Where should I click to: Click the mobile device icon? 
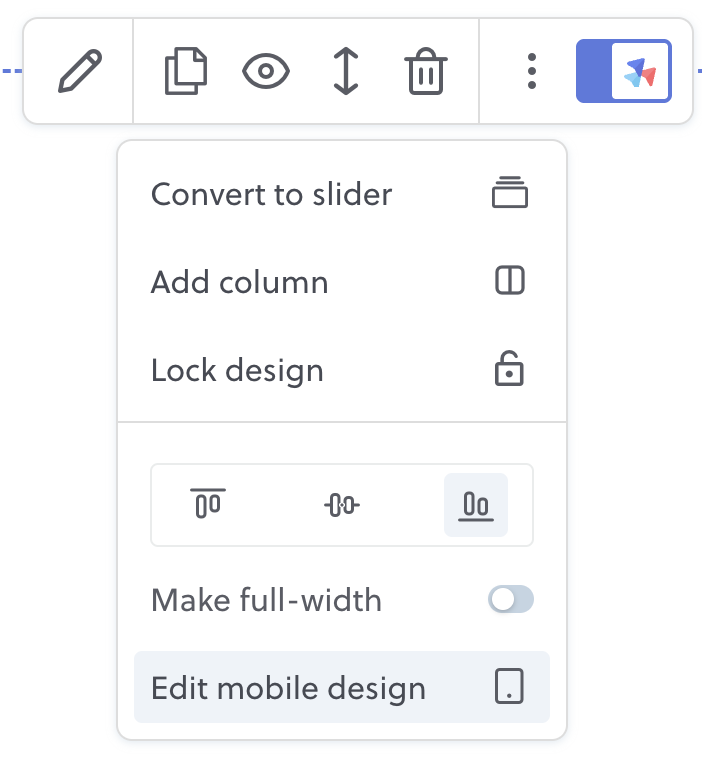click(x=509, y=686)
